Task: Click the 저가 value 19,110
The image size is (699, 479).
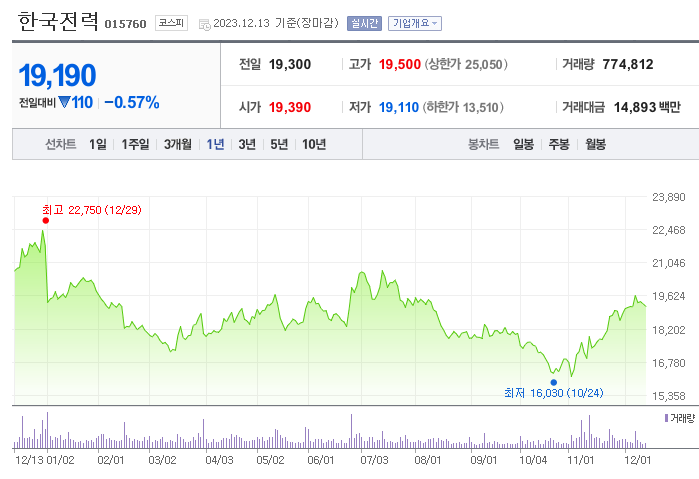Action: pyautogui.click(x=399, y=107)
